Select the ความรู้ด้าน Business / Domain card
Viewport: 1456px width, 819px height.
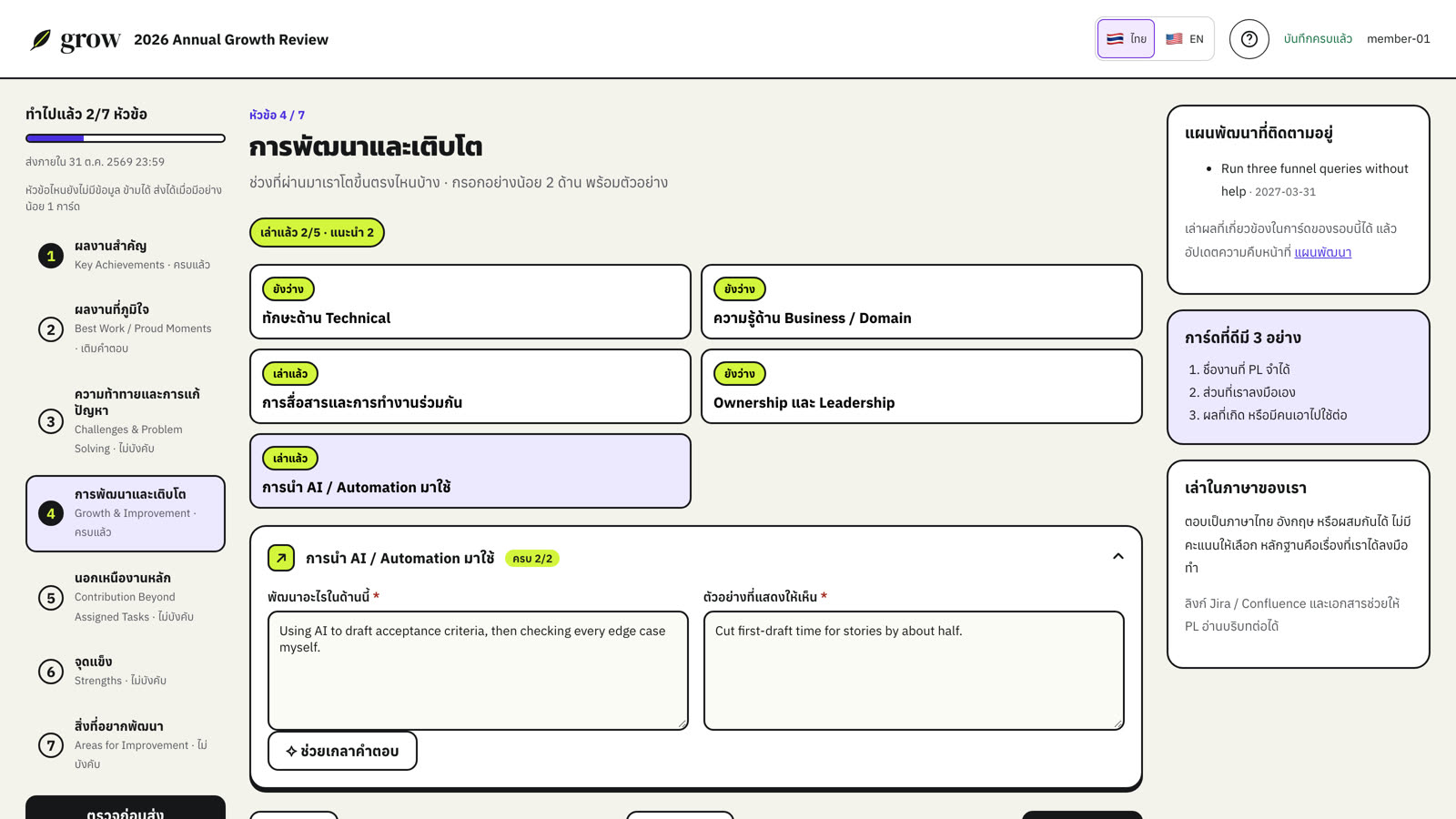coord(922,301)
